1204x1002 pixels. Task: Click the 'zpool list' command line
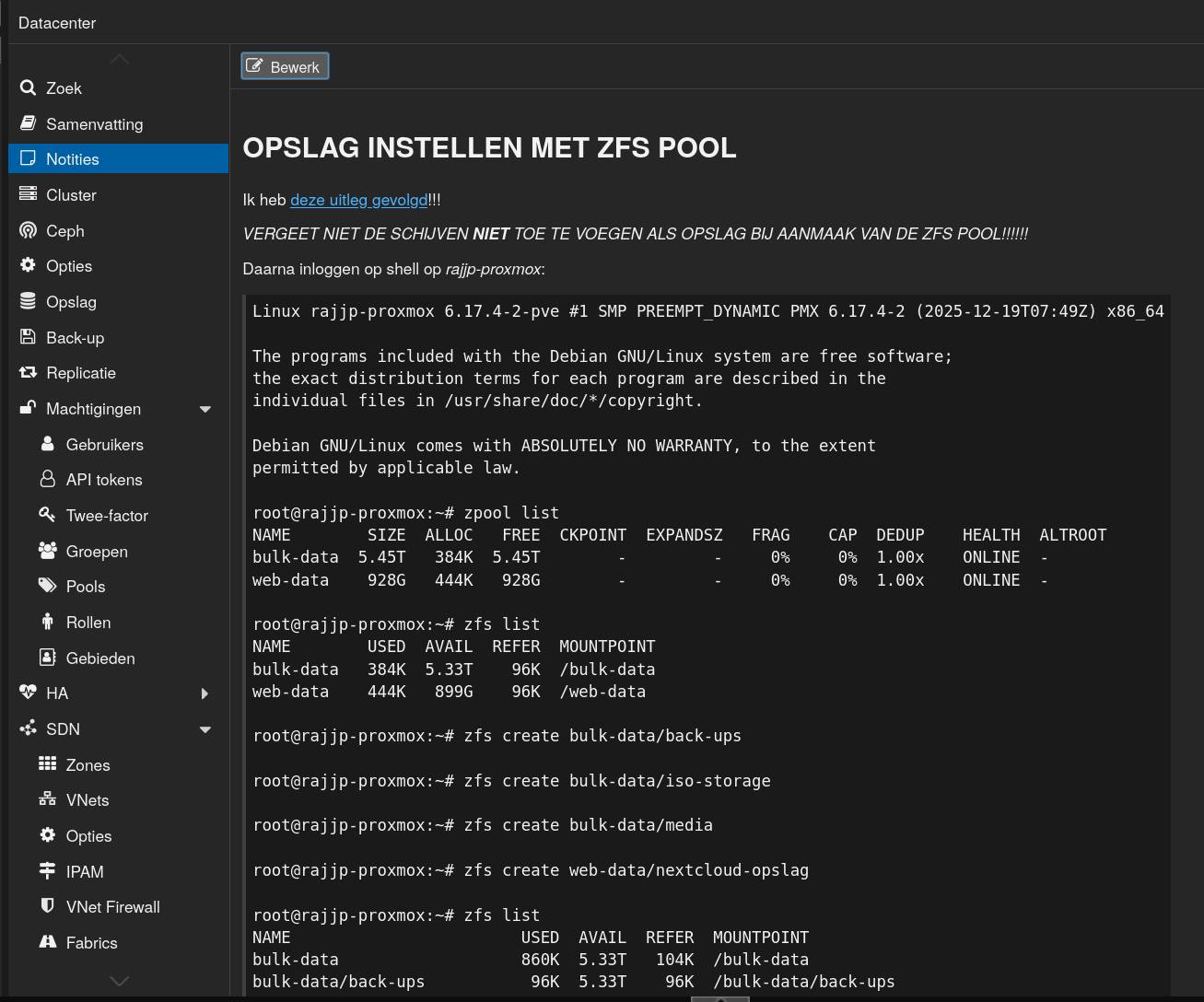coord(405,513)
